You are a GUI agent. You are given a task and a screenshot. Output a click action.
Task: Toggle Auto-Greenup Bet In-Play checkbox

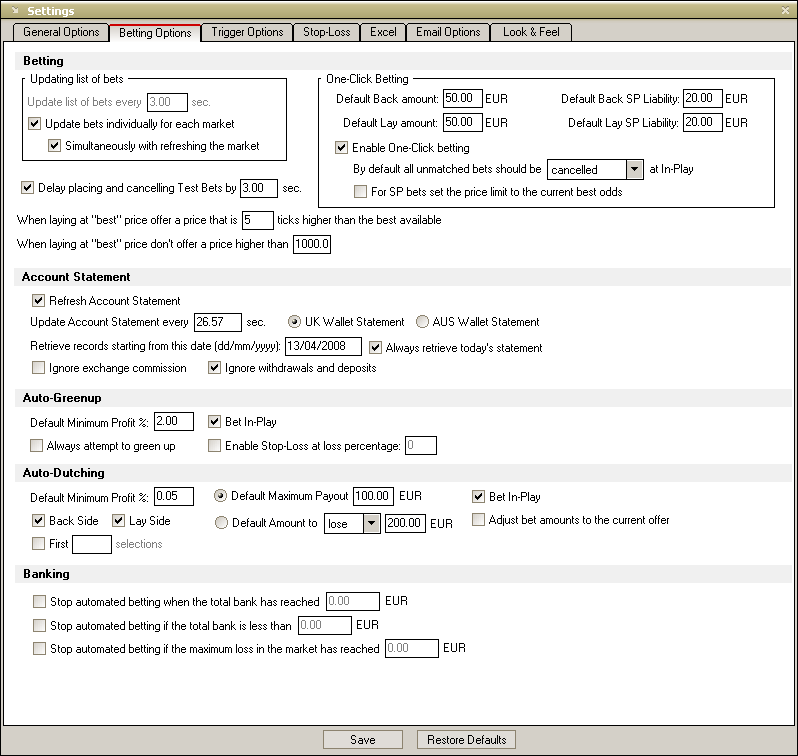point(214,422)
